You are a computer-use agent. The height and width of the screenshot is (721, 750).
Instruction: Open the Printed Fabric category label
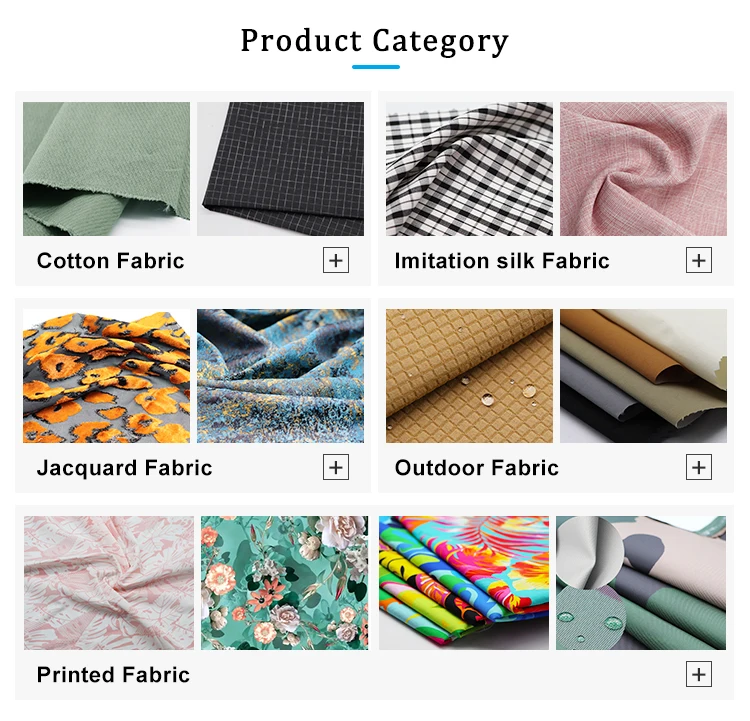(x=113, y=675)
